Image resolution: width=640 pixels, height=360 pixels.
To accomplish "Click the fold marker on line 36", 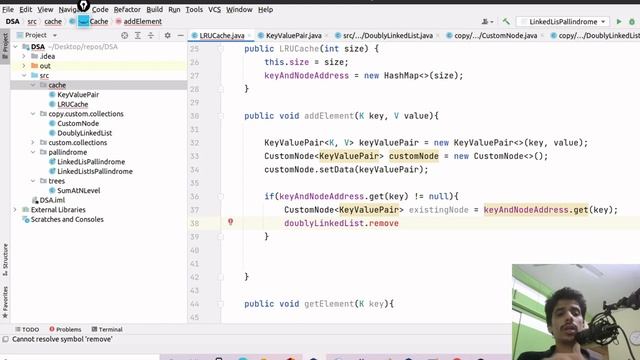I will [220, 197].
